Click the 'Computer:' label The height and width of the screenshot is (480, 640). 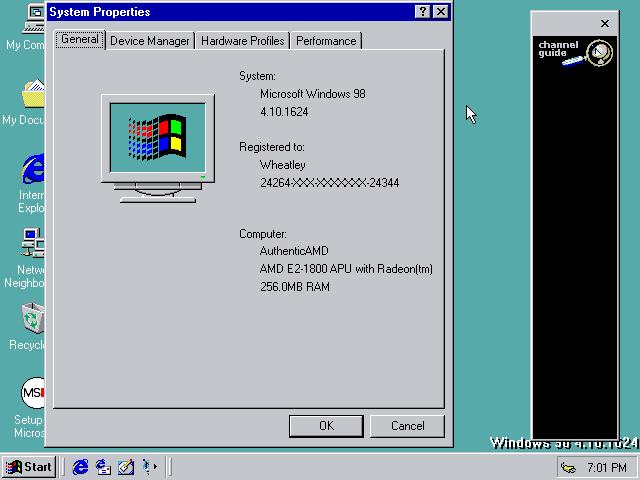(x=263, y=234)
